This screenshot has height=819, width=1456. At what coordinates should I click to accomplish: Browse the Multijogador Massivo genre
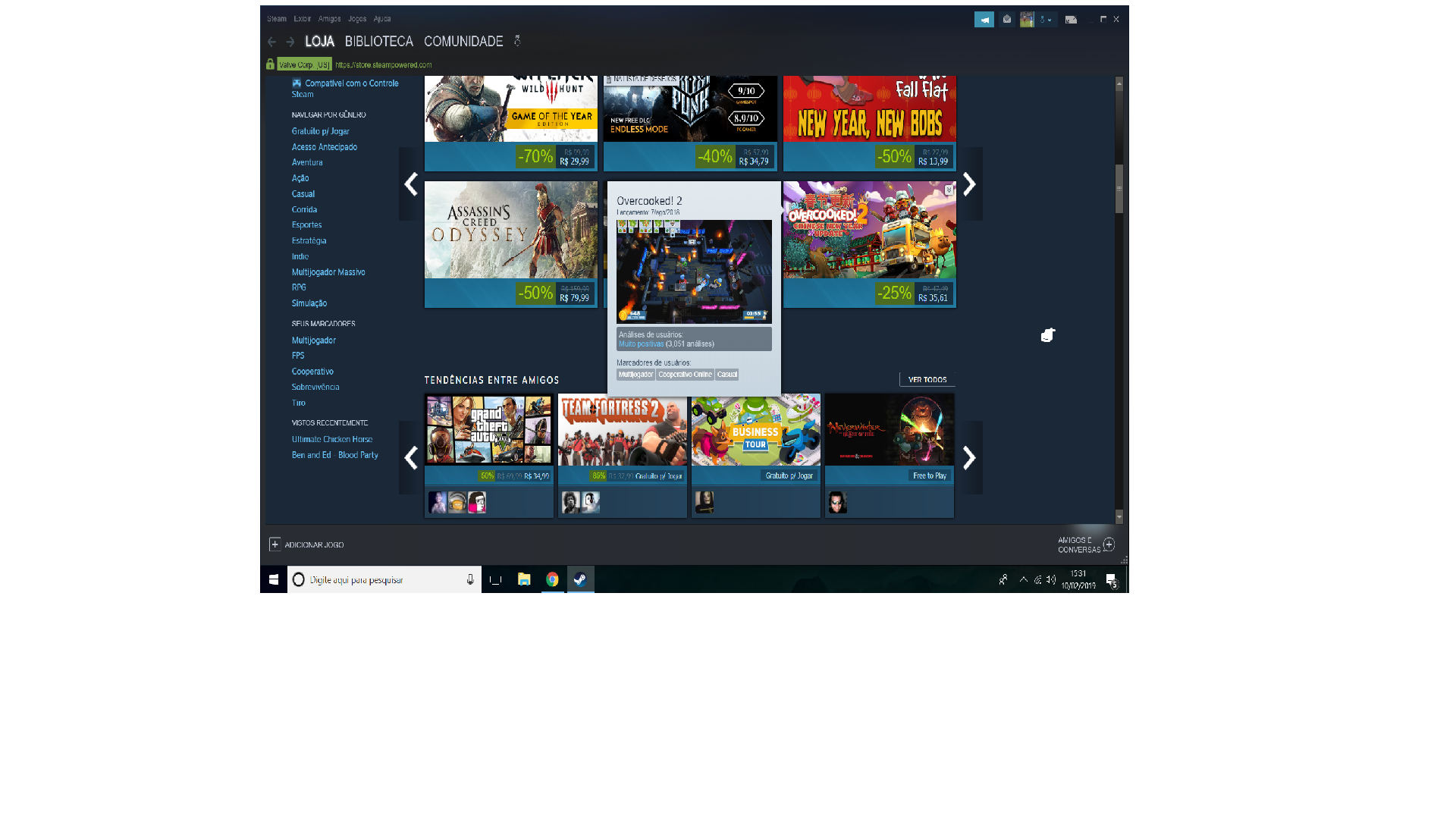tap(328, 272)
